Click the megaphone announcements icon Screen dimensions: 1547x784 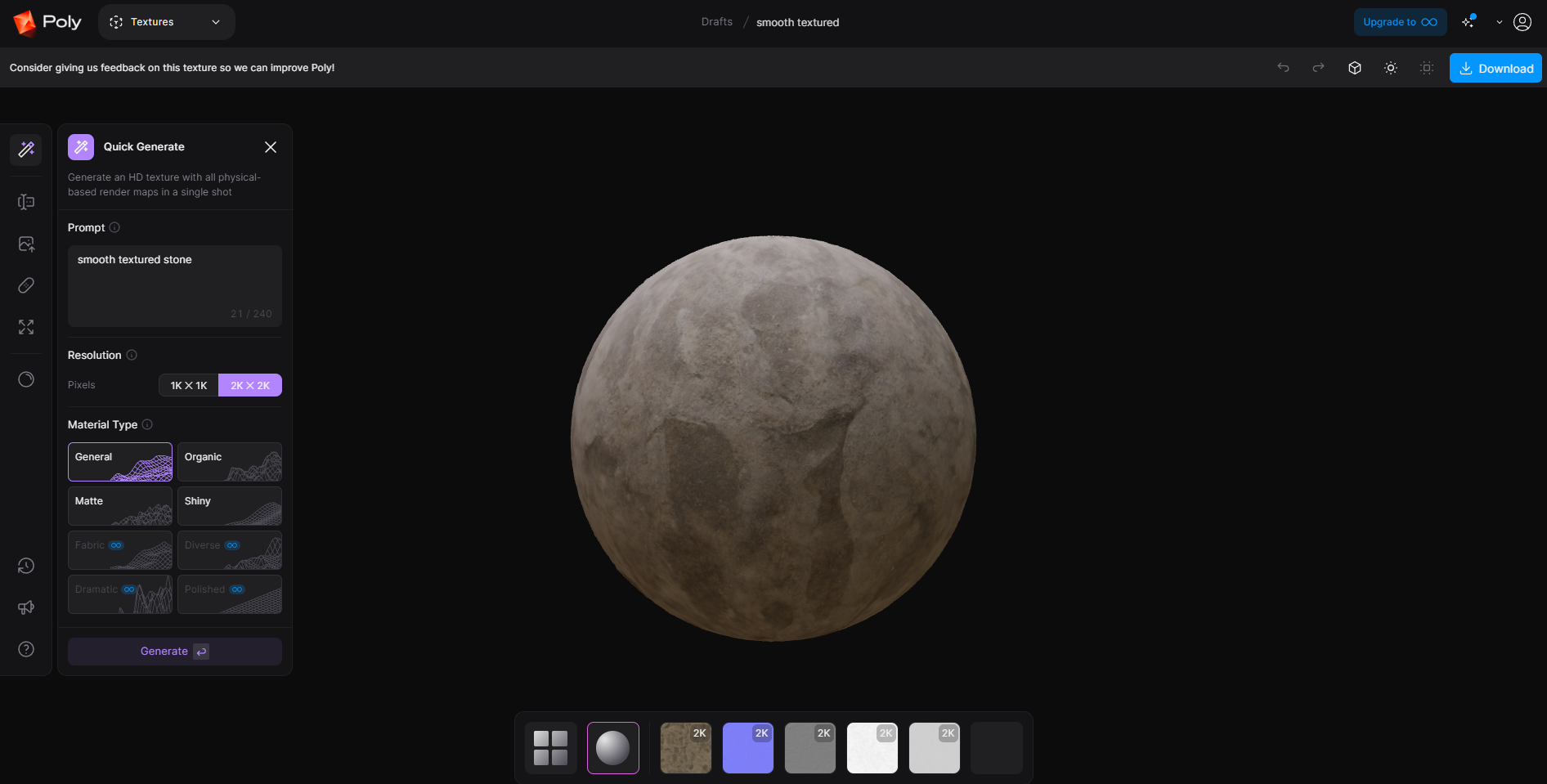pyautogui.click(x=26, y=607)
